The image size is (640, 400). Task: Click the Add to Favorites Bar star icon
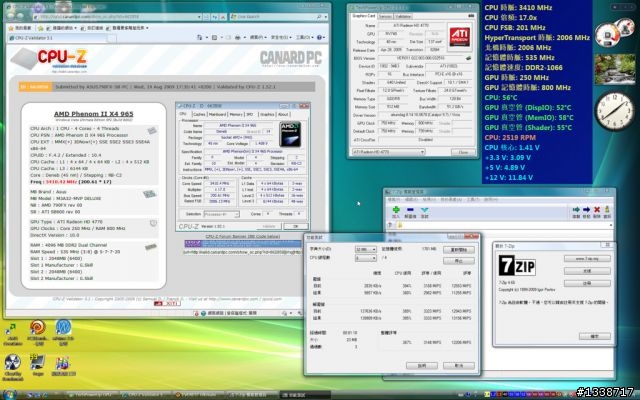tap(40, 28)
